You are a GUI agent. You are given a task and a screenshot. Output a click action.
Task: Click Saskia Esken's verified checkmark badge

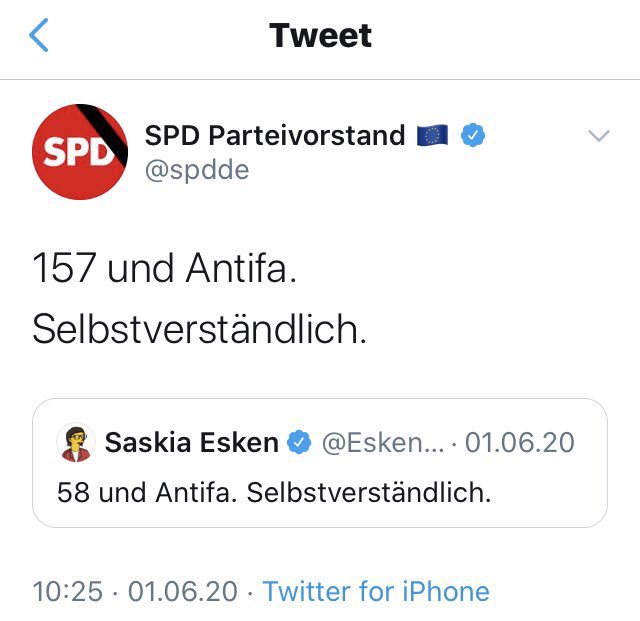[x=299, y=442]
